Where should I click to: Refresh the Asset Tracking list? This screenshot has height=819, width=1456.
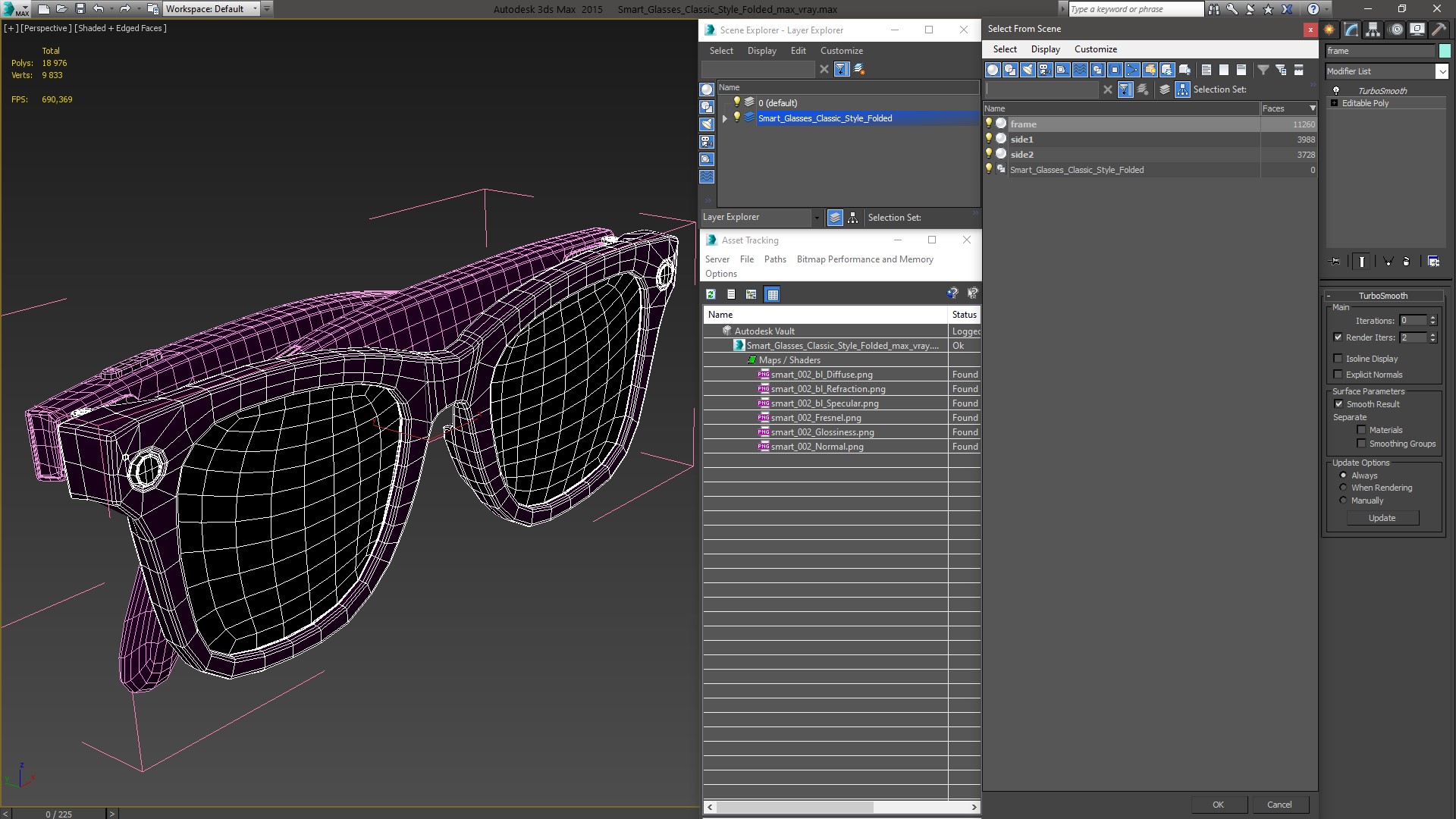(x=711, y=294)
